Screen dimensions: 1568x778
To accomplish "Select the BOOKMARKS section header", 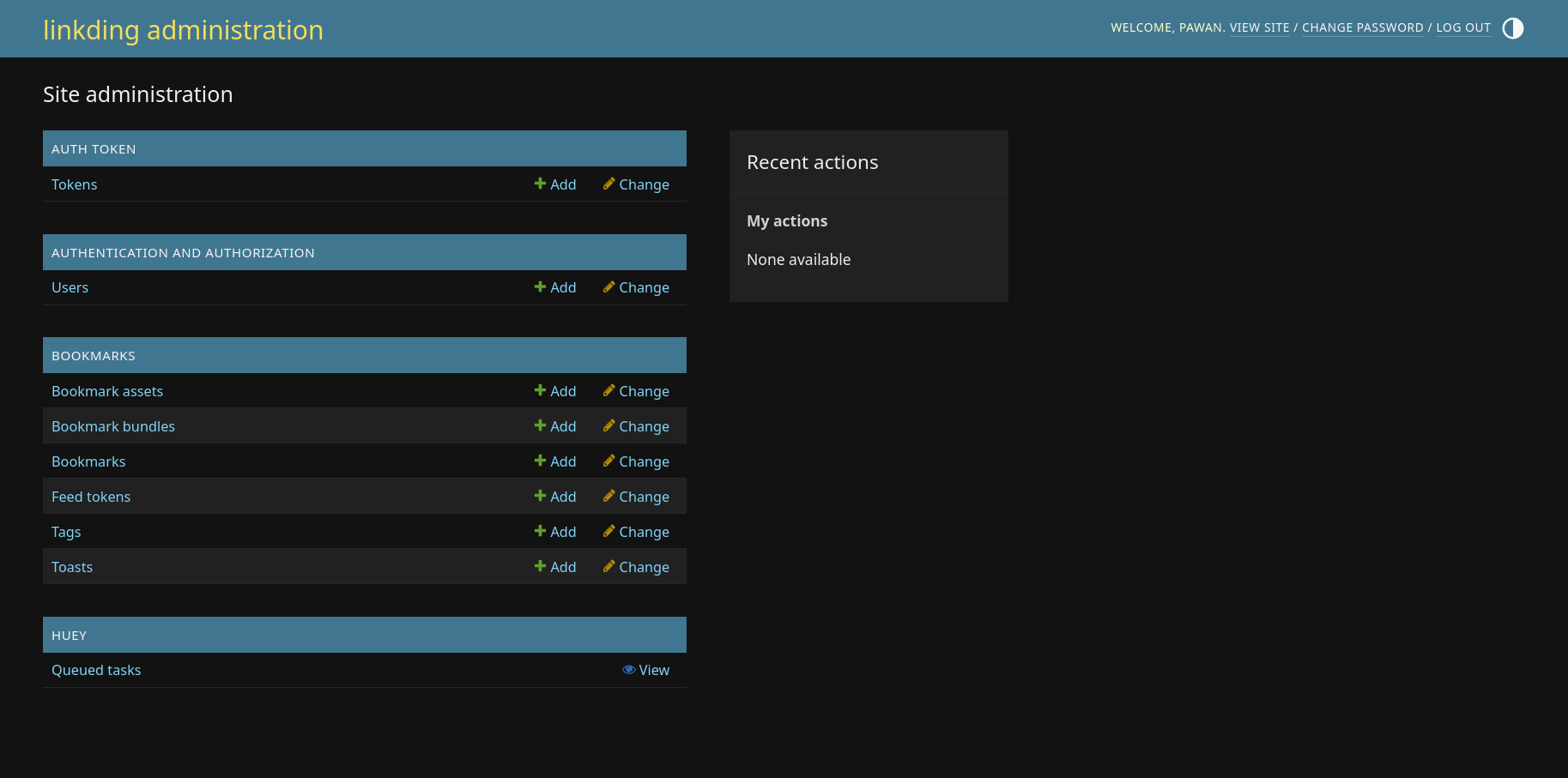I will point(93,354).
